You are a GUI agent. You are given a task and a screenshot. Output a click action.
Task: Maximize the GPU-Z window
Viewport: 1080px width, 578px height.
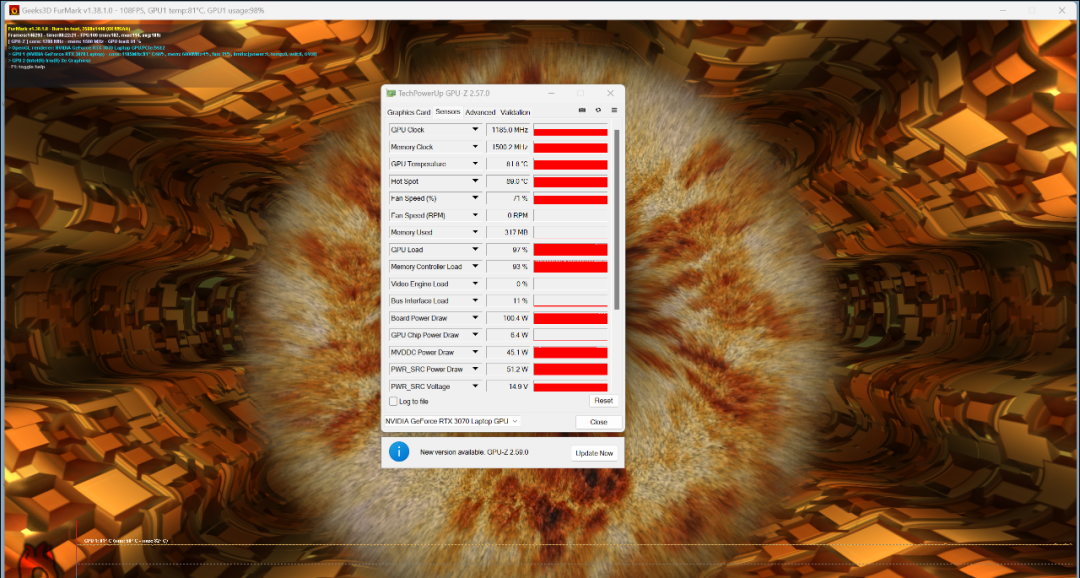click(580, 93)
